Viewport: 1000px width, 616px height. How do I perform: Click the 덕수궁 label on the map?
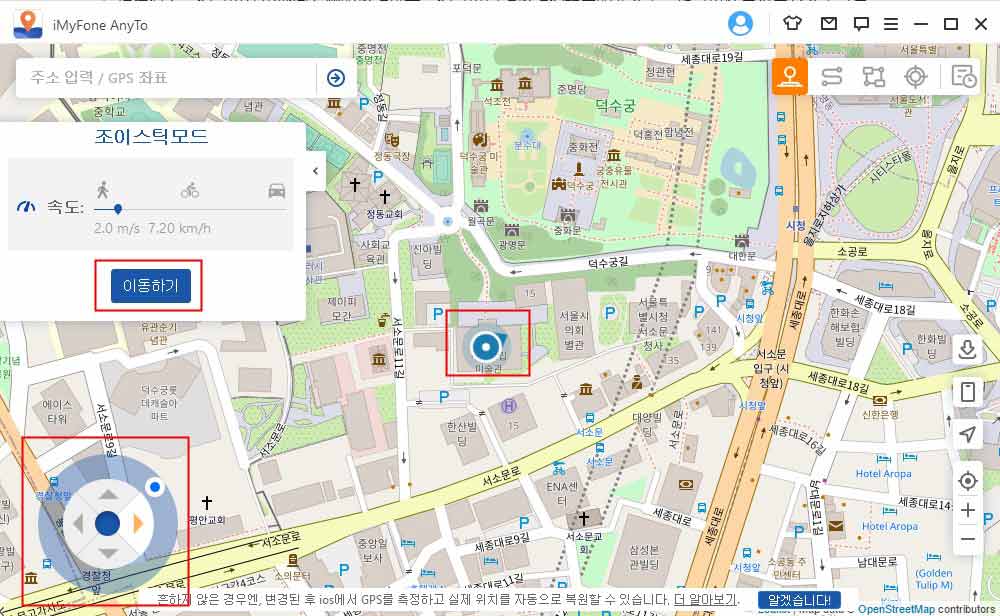tap(615, 105)
